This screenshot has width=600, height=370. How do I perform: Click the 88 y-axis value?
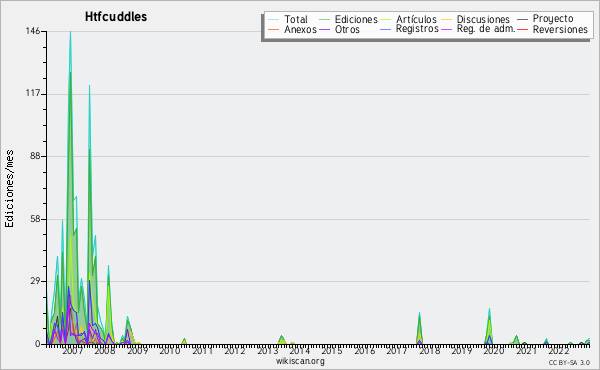click(36, 156)
